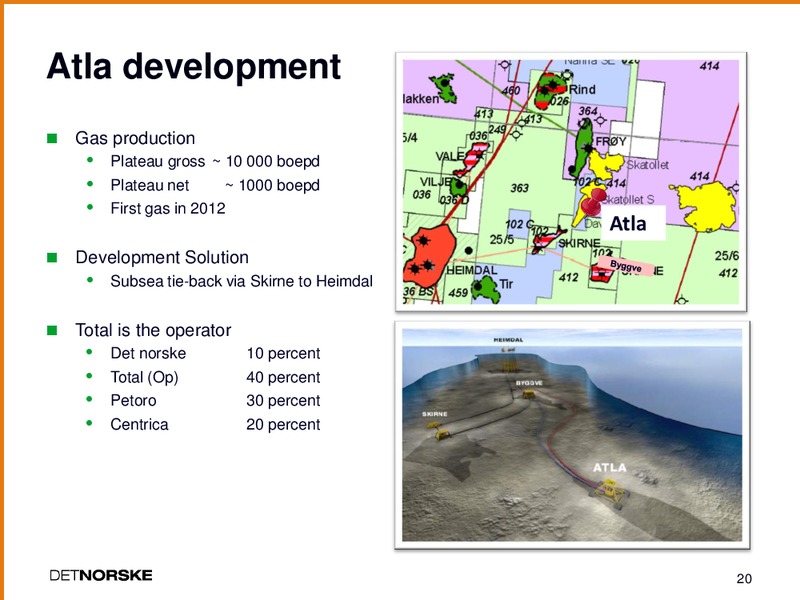Select the Gas production heading
800x600 pixels.
click(135, 138)
